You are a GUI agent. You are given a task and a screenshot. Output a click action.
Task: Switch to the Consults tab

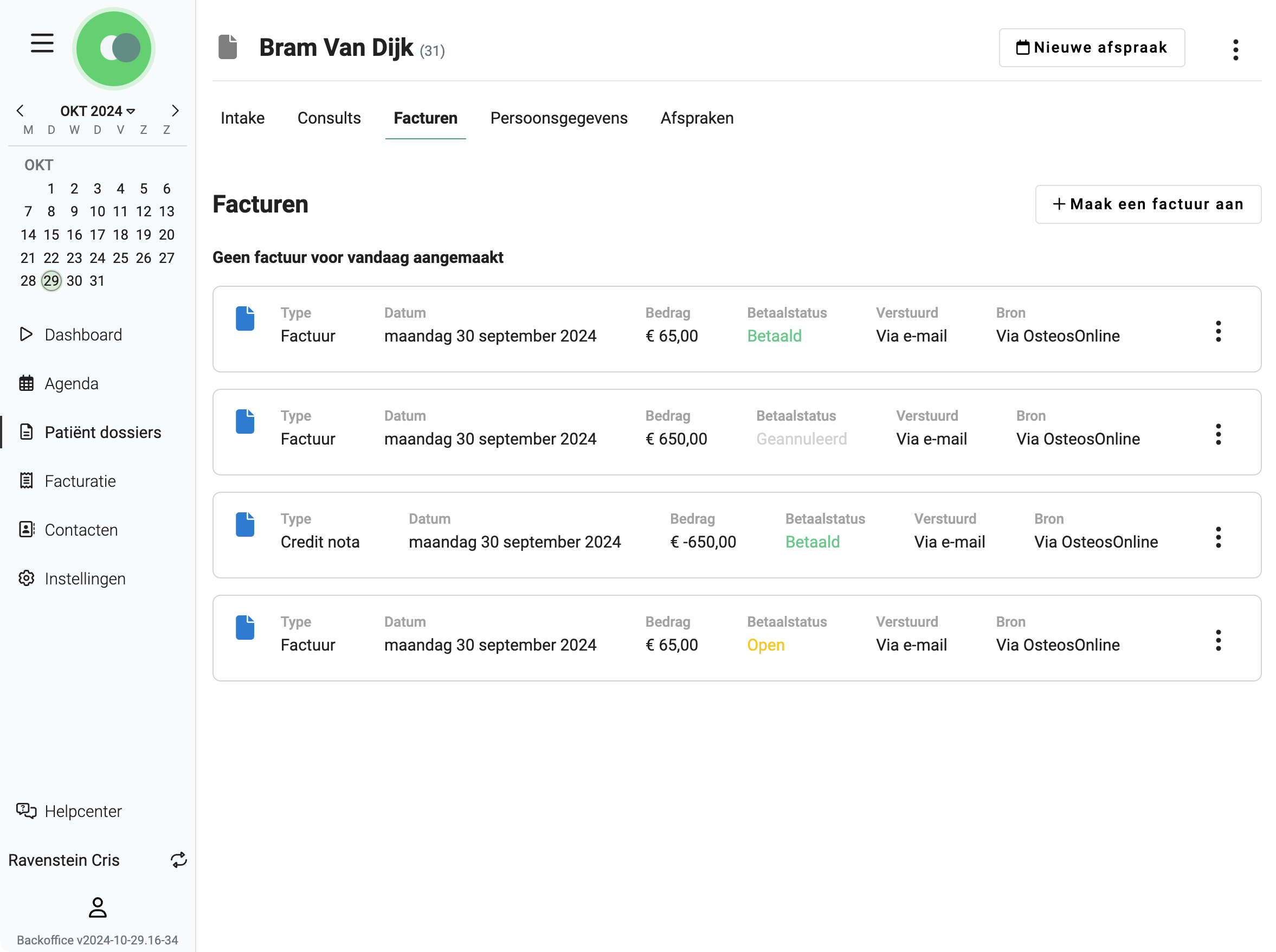tap(329, 118)
